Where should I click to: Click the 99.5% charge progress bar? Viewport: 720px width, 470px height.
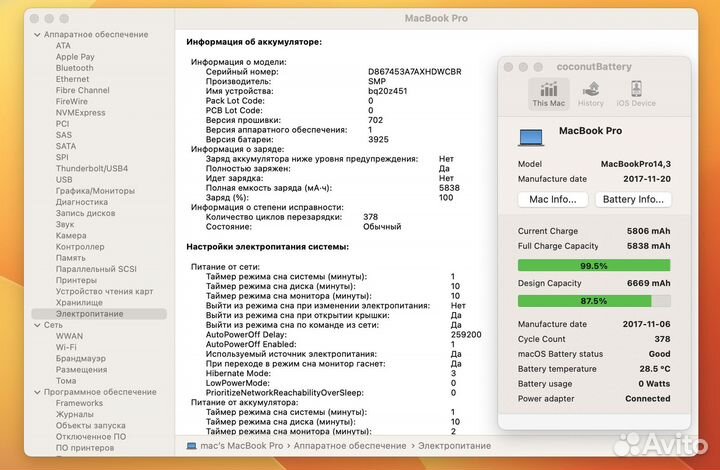click(x=593, y=265)
